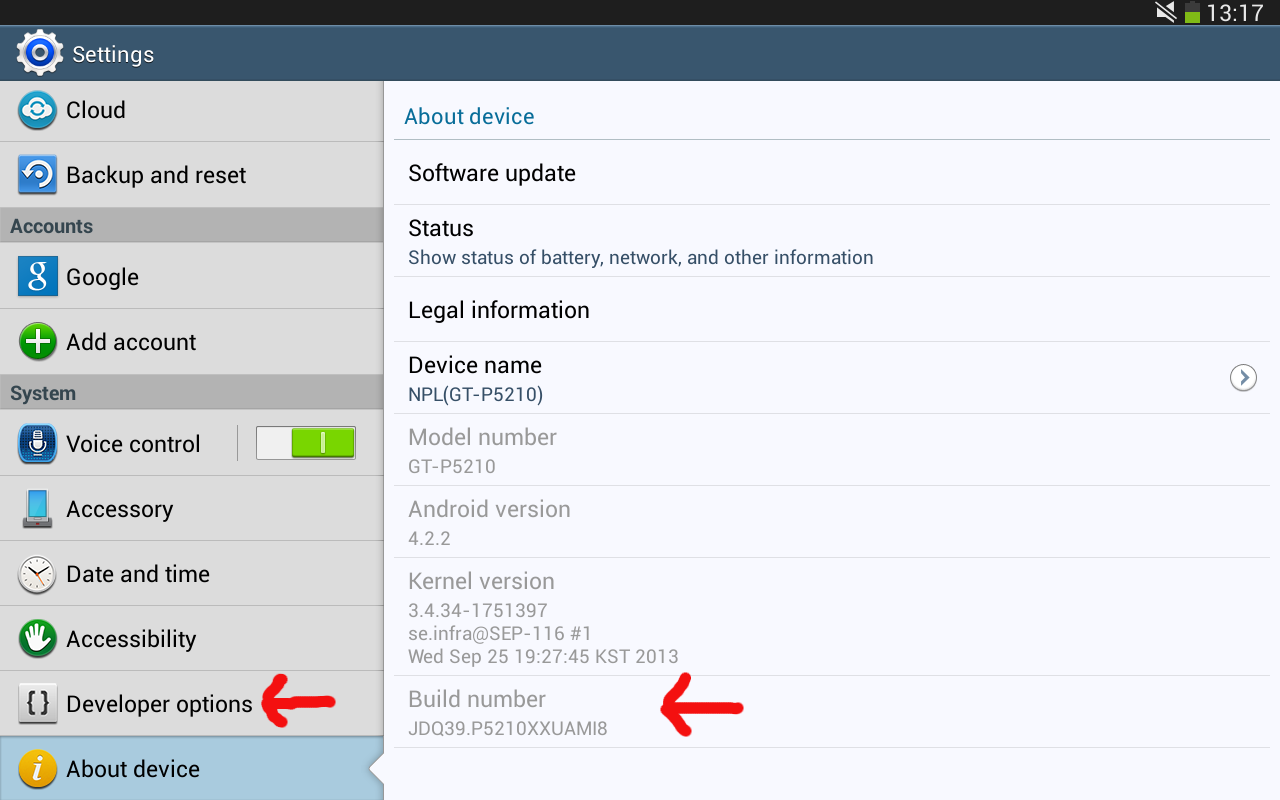Viewport: 1280px width, 800px height.
Task: Open the Cloud icon in sidebar
Action: [x=38, y=110]
